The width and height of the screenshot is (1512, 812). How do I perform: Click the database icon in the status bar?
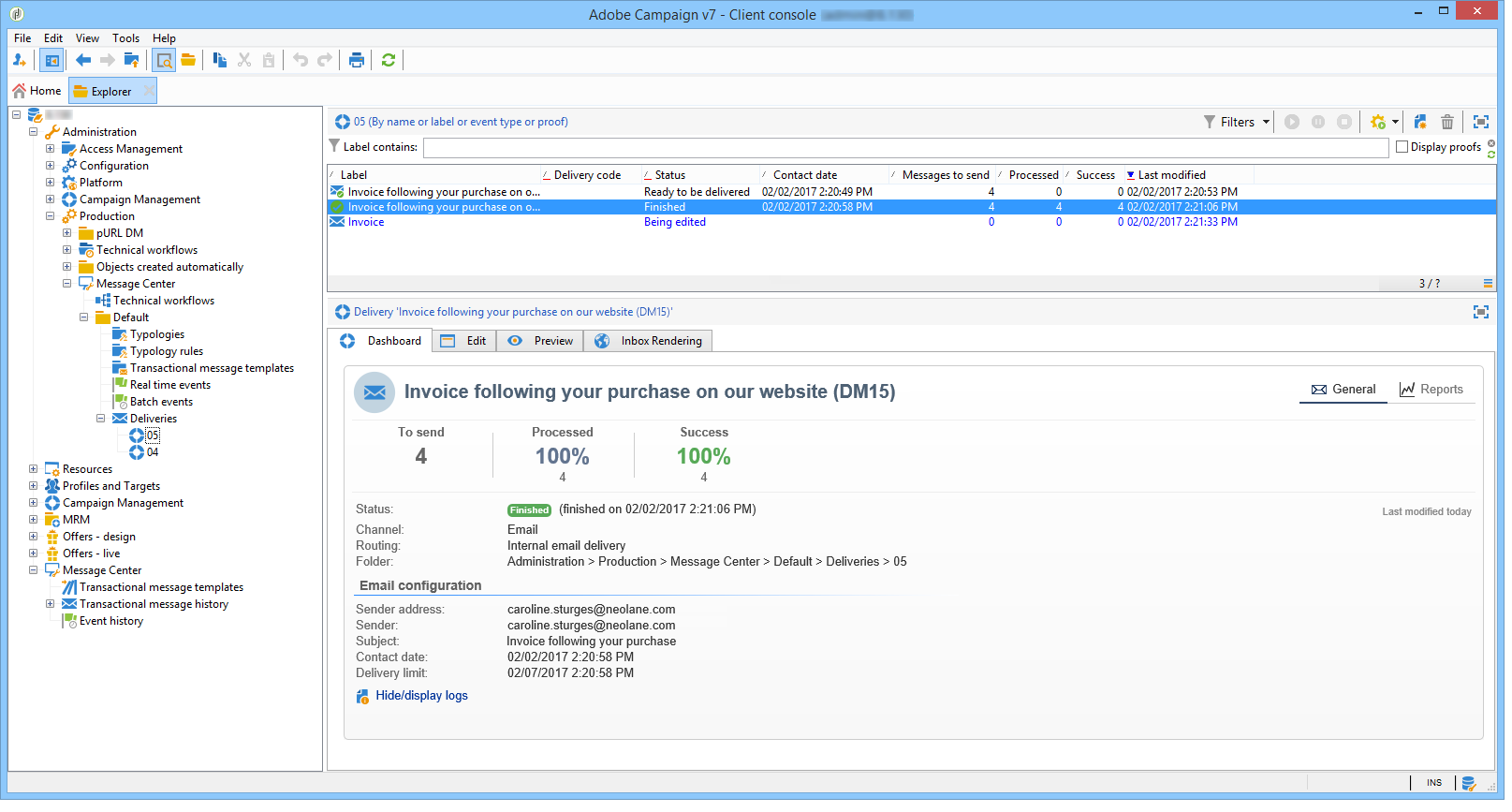pyautogui.click(x=1469, y=783)
